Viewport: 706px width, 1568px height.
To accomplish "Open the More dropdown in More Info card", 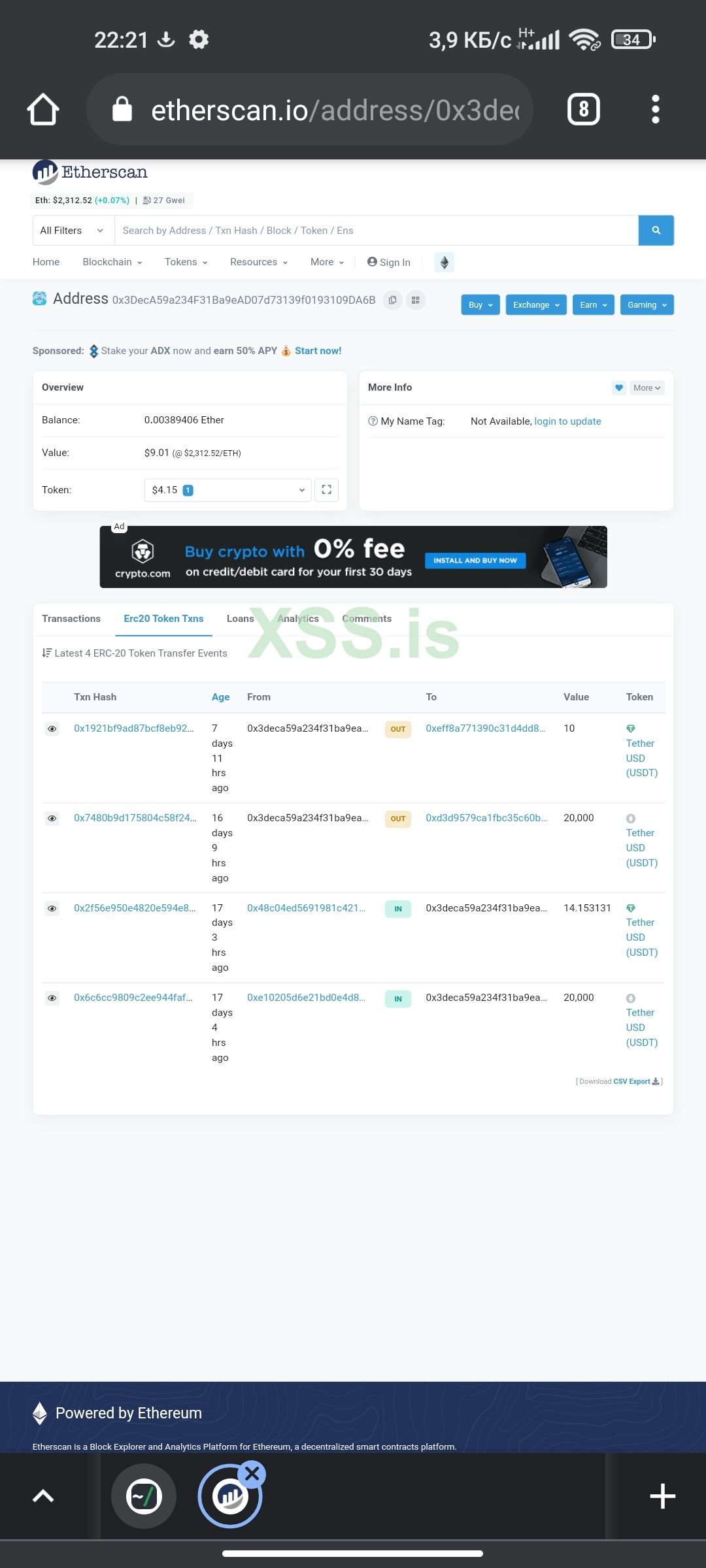I will (647, 387).
